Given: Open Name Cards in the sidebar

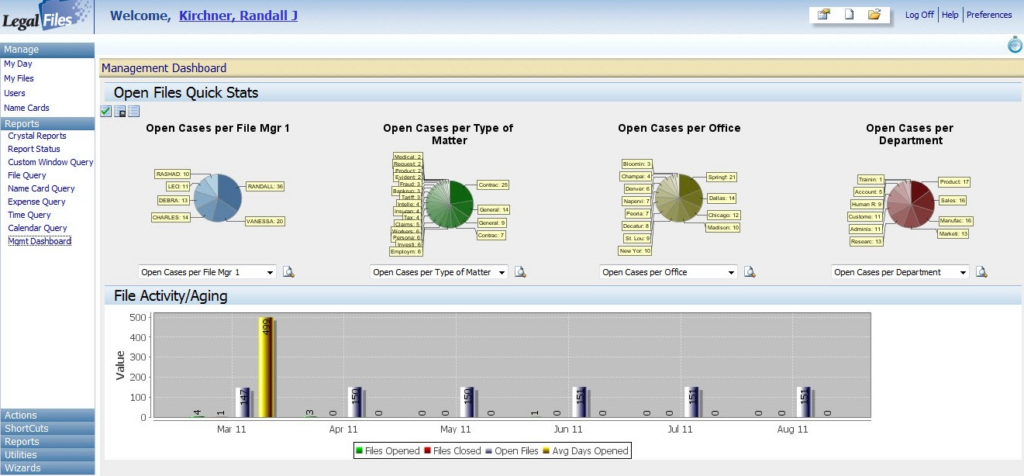Looking at the screenshot, I should click(x=26, y=108).
